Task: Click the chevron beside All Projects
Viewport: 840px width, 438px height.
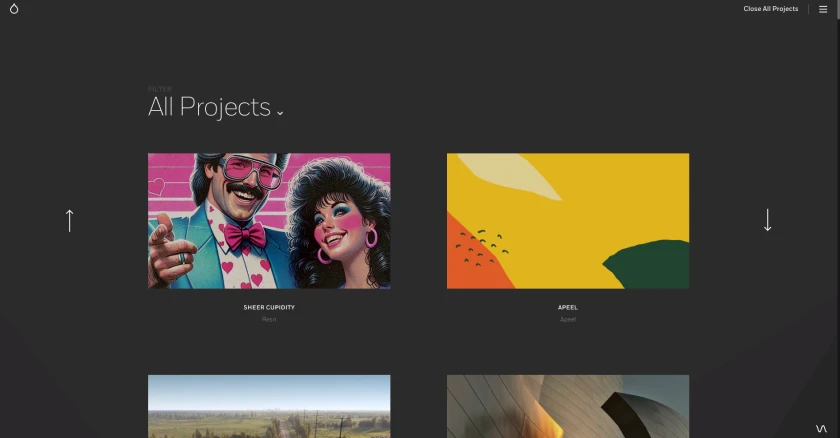Action: coord(280,113)
